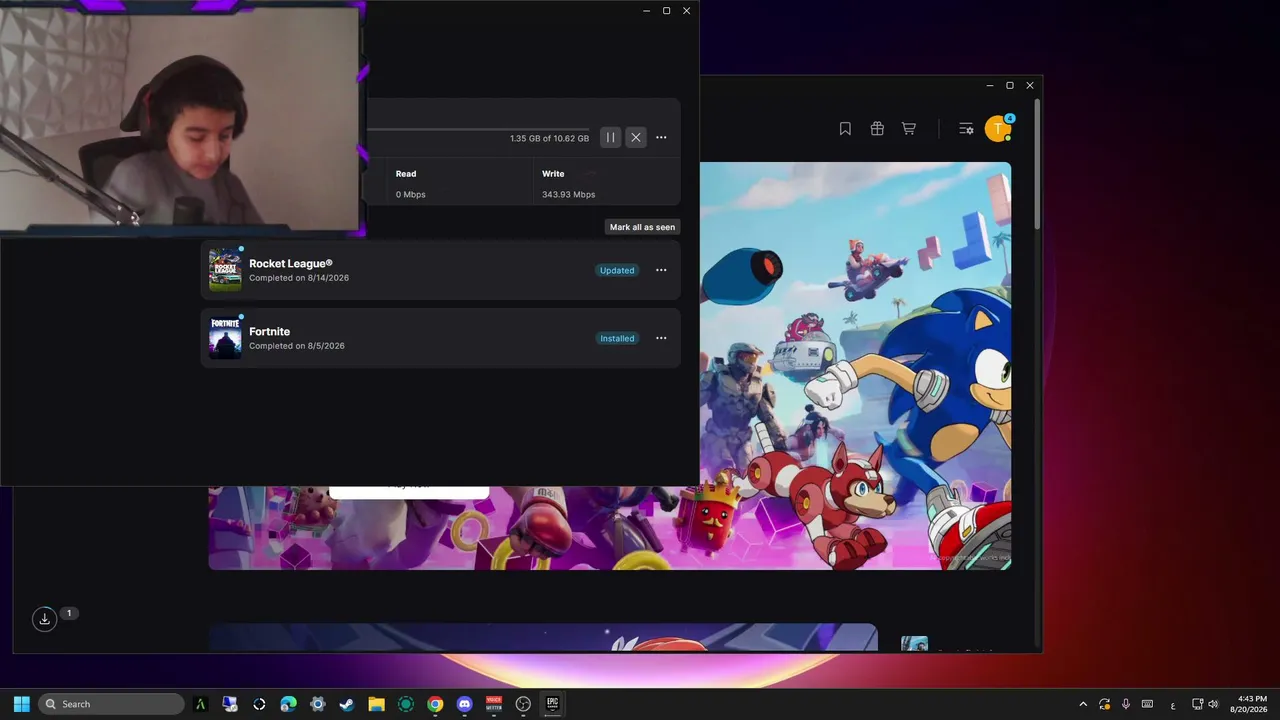Open Epic Games Launcher from the taskbar

(552, 704)
